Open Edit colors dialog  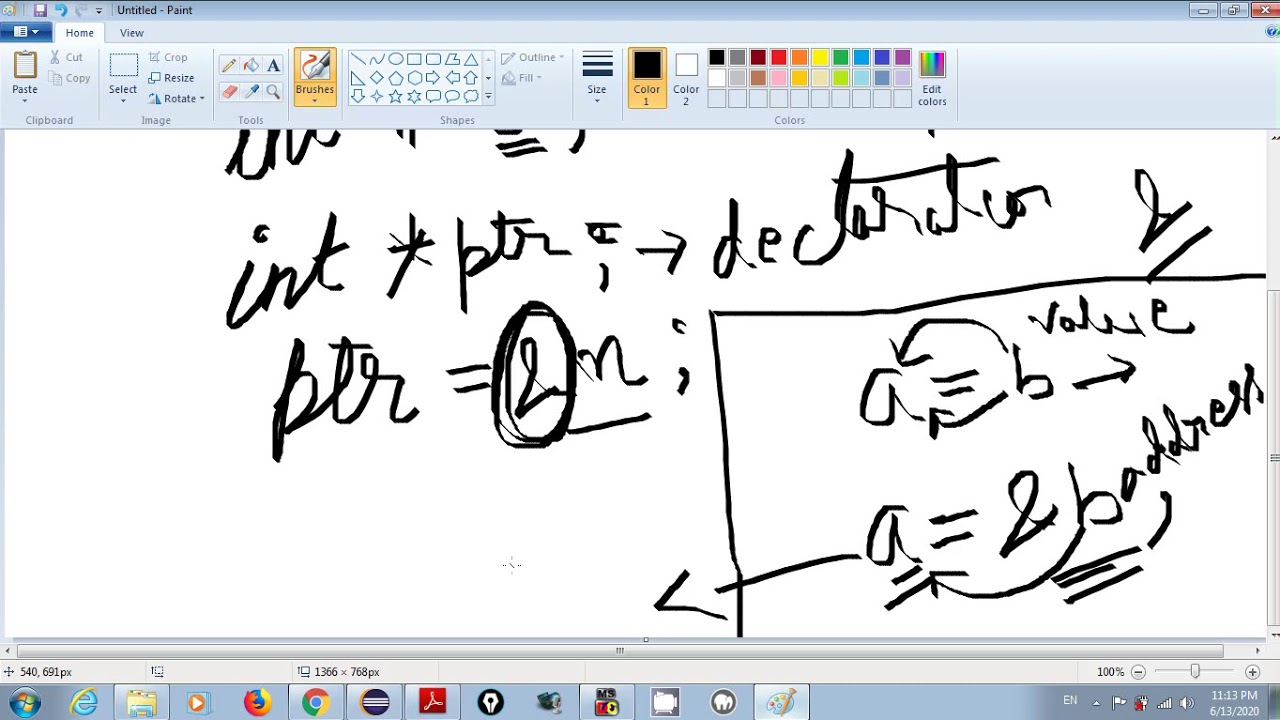click(x=932, y=78)
